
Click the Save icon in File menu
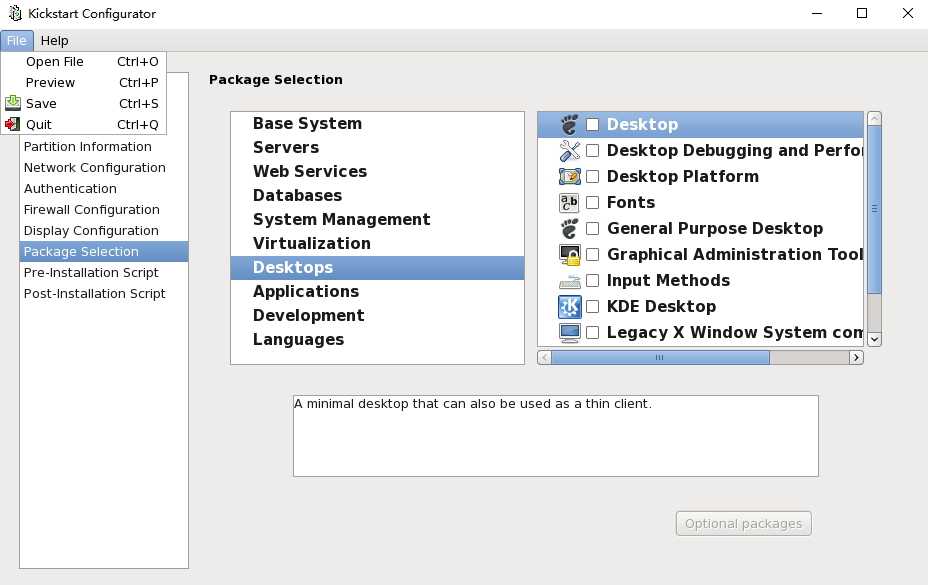pos(12,103)
